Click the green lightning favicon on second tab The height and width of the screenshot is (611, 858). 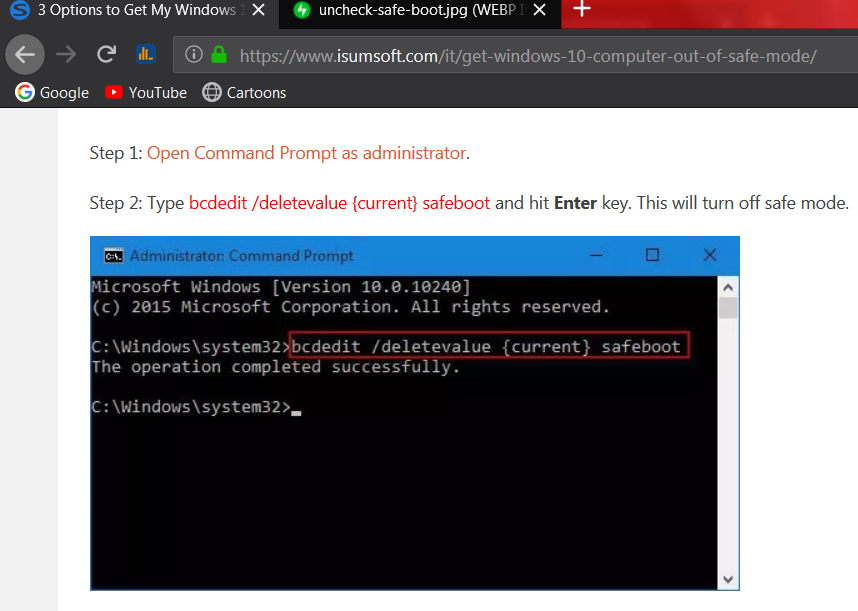point(302,10)
